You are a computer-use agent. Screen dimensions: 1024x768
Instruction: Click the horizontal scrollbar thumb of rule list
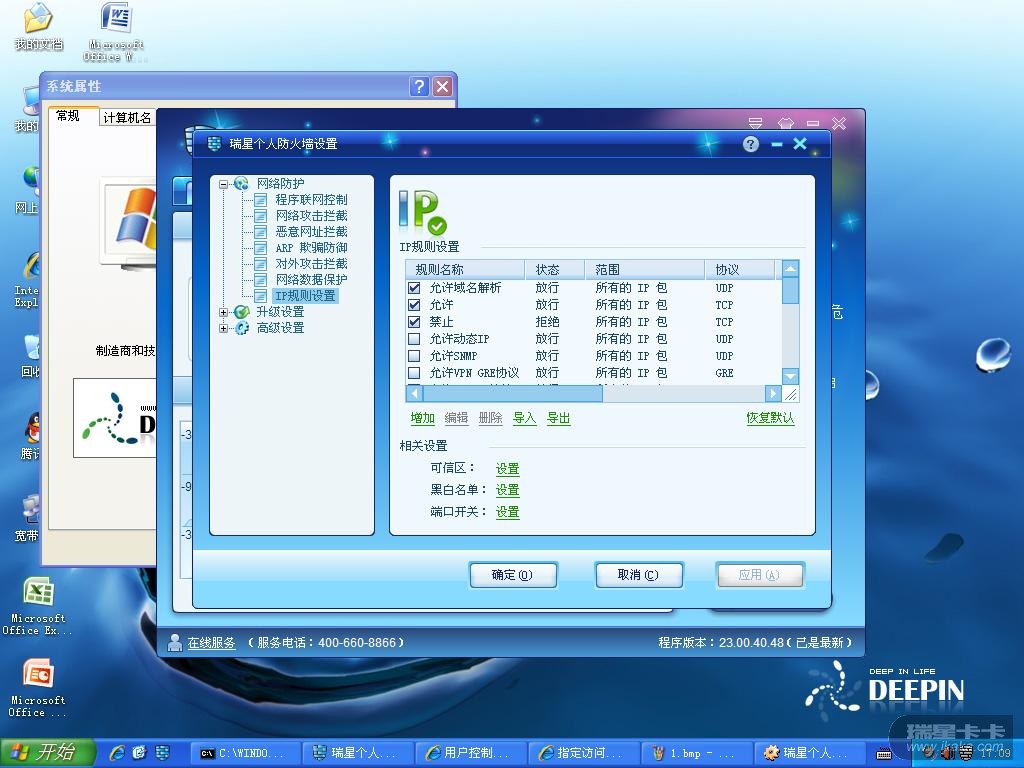[512, 393]
